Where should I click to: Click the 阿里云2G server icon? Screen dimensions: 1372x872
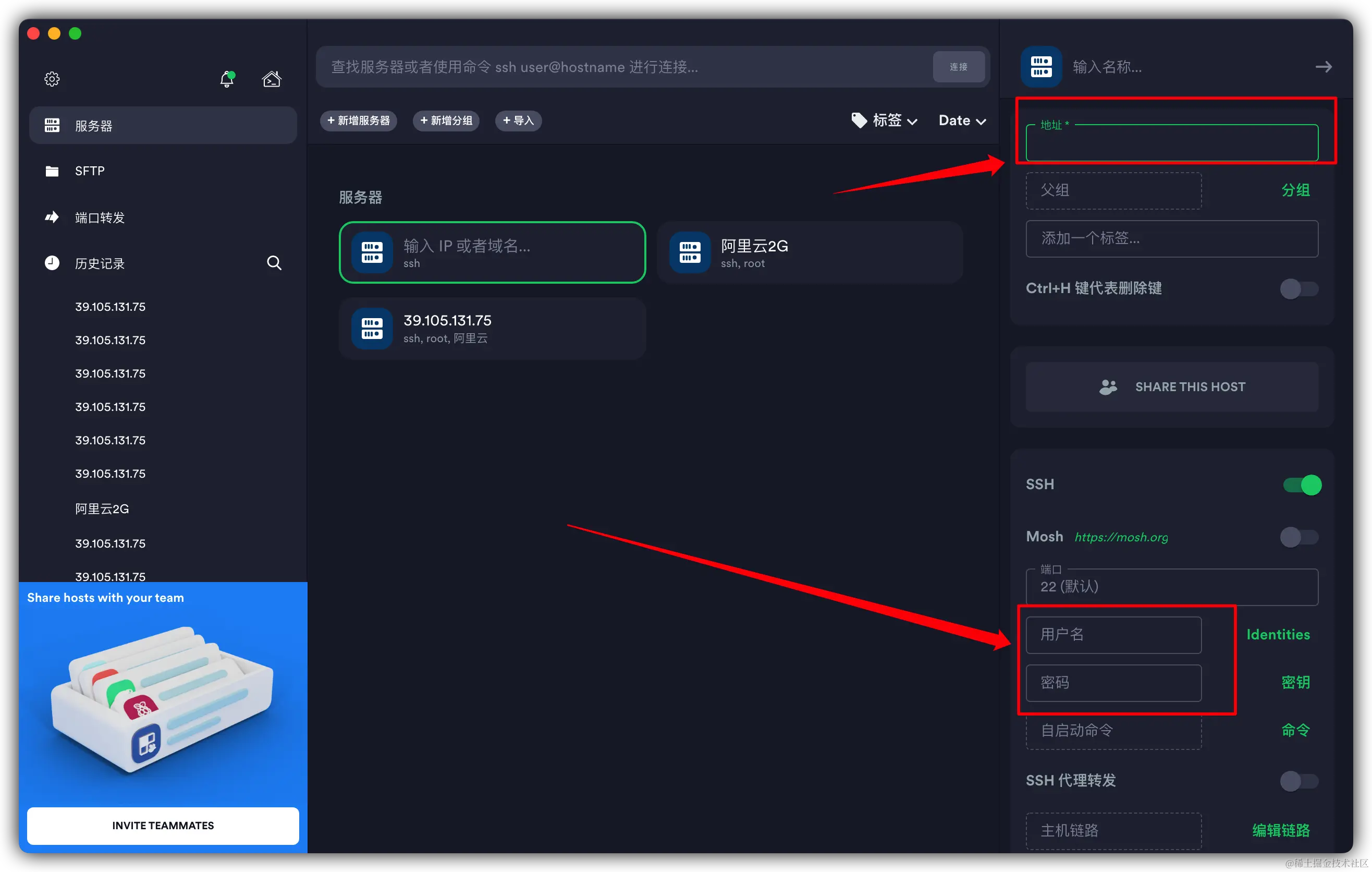pos(690,252)
